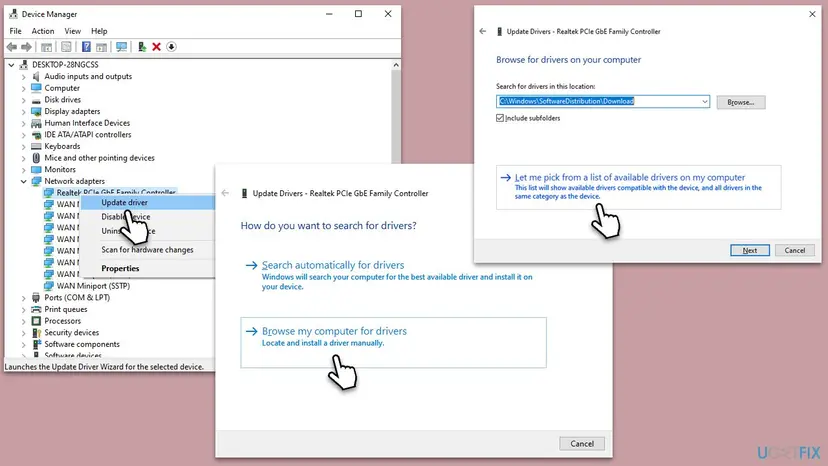828x466 pixels.
Task: Click the status bar text Launches the Update Driver Wizard
Action: tap(104, 367)
